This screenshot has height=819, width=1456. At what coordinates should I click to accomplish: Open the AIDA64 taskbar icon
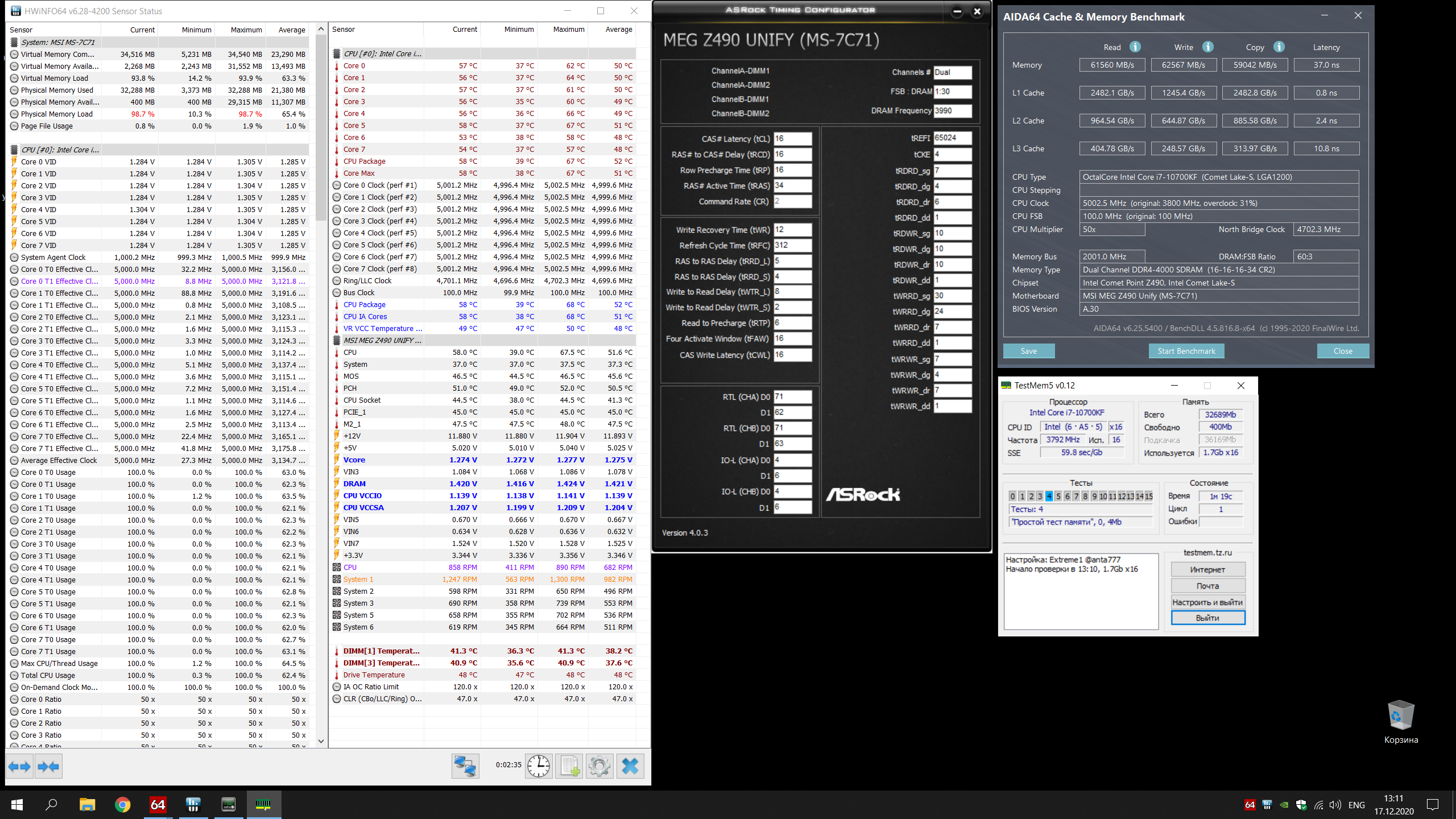[158, 804]
